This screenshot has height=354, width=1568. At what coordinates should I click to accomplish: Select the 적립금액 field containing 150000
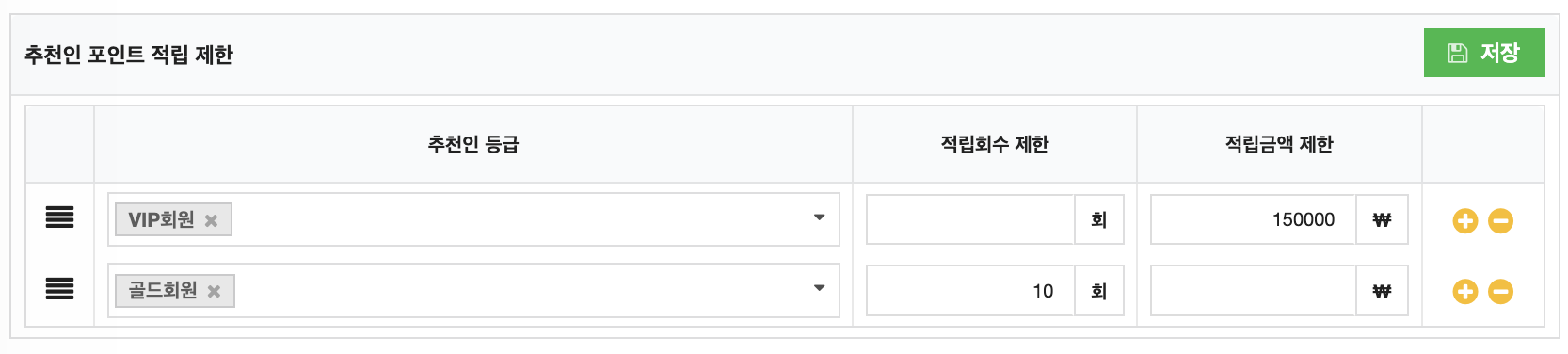[x=1253, y=219]
